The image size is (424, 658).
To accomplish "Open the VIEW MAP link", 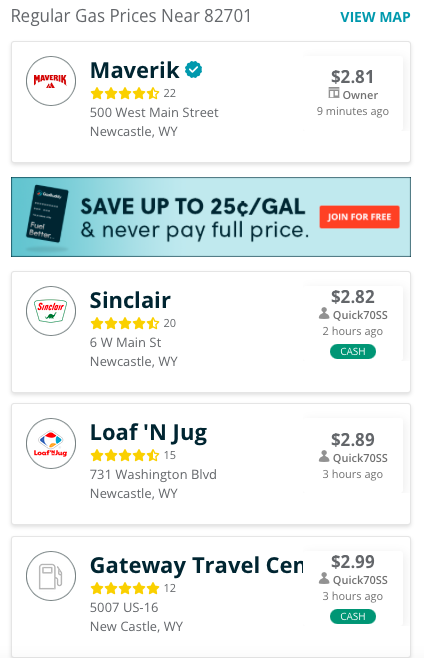I will point(375,17).
